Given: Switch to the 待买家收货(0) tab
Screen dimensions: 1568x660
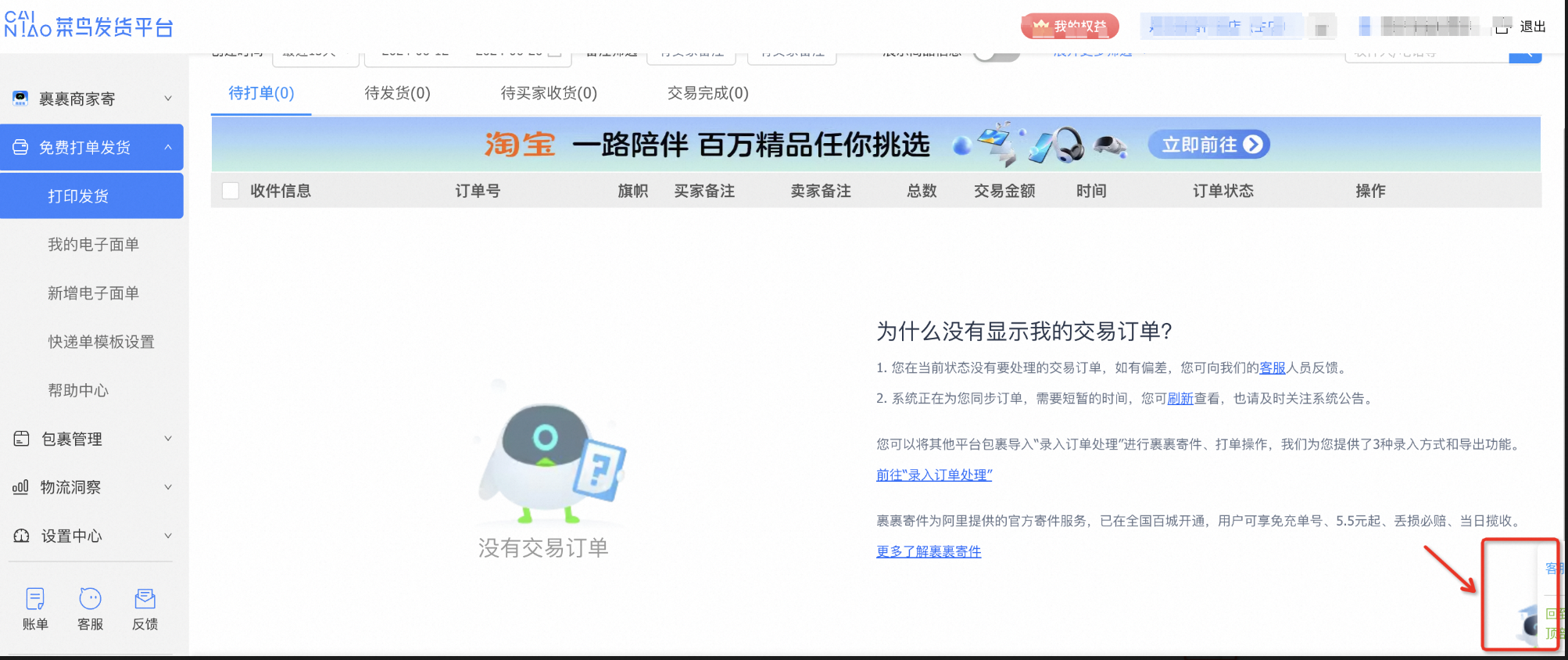Looking at the screenshot, I should tap(549, 93).
